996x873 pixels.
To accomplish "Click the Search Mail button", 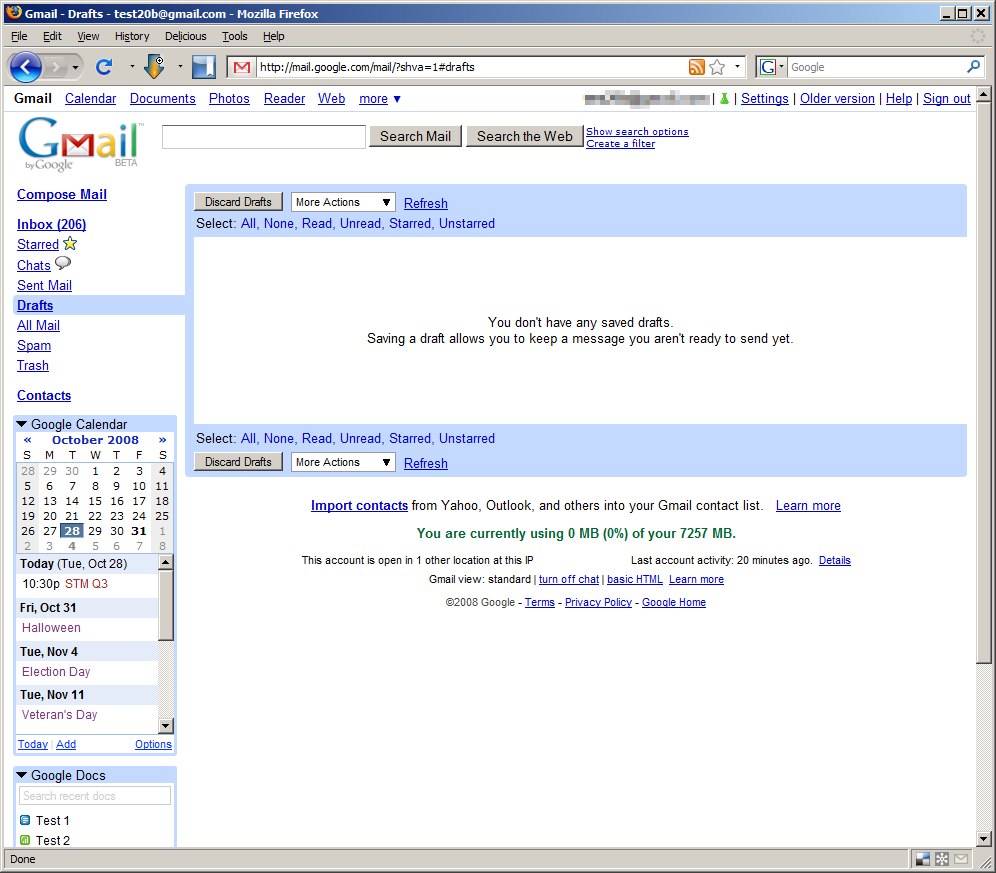I will pyautogui.click(x=415, y=136).
